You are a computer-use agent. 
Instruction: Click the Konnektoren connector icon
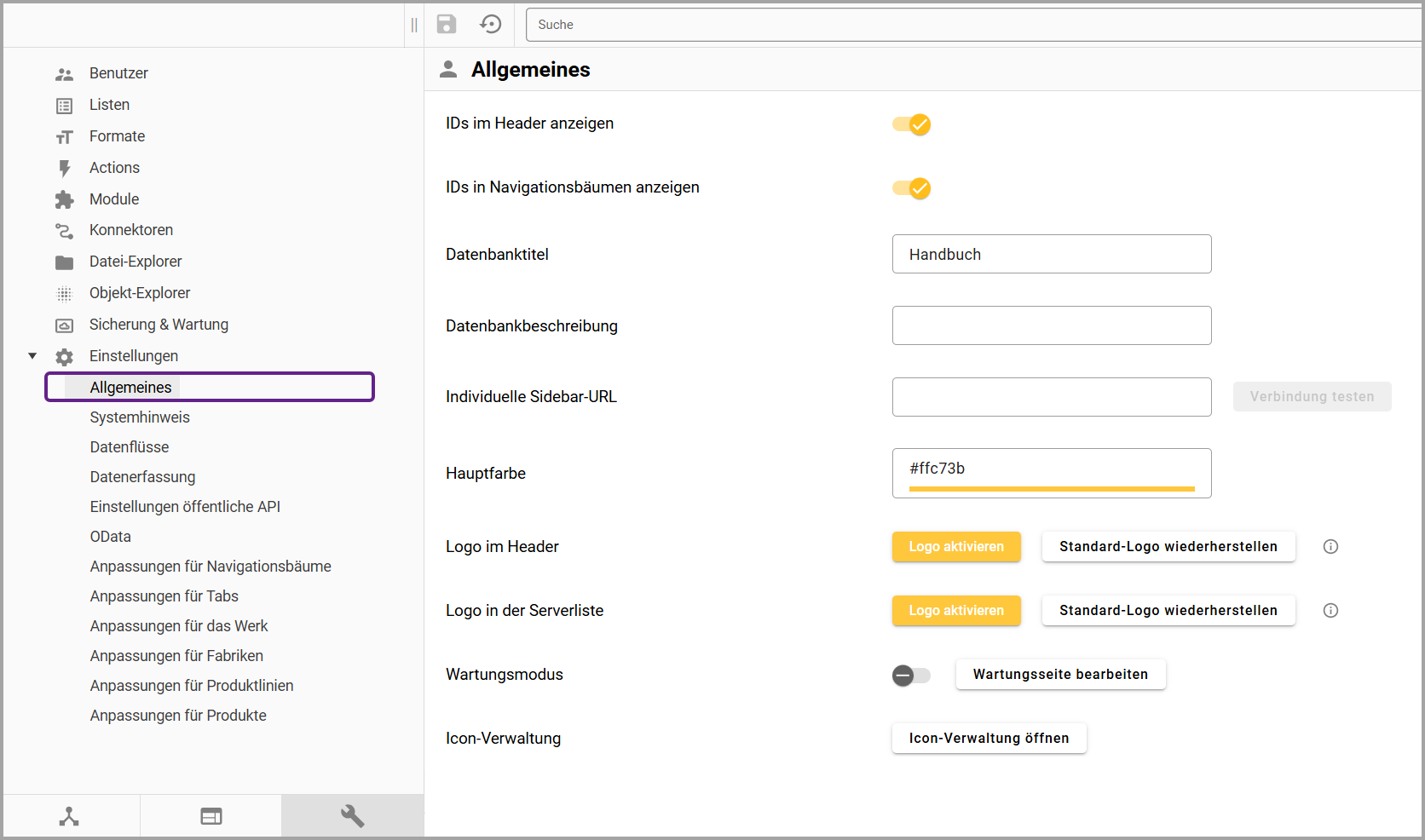pyautogui.click(x=64, y=231)
